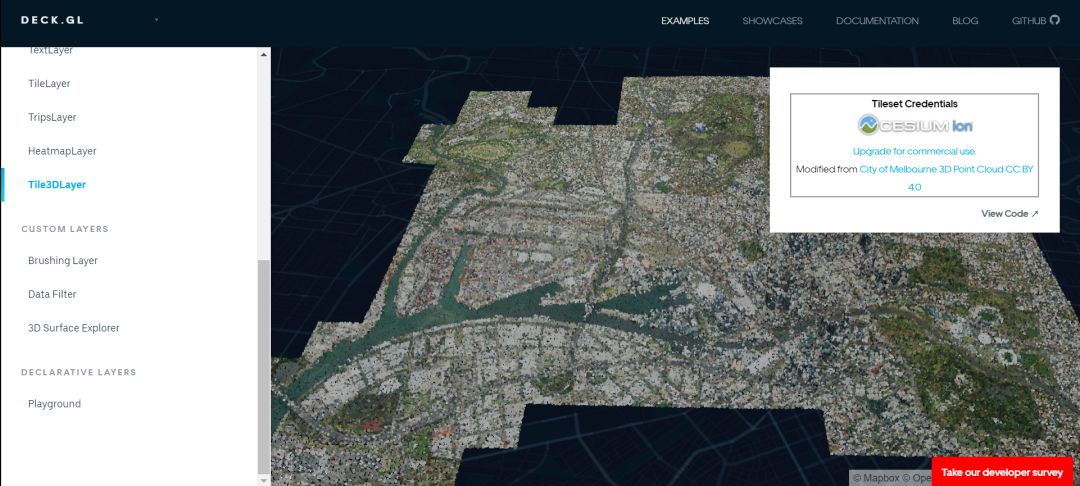The image size is (1080, 486).
Task: Click Take our developer survey button
Action: (1002, 472)
